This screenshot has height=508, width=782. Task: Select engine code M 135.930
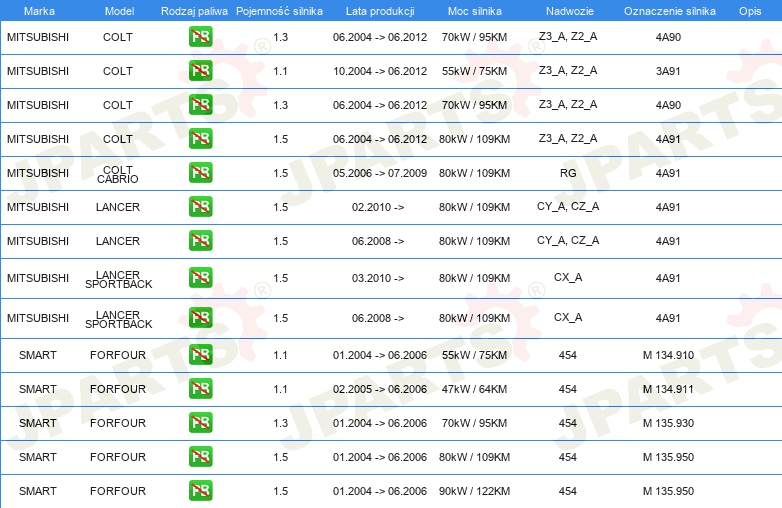(668, 423)
